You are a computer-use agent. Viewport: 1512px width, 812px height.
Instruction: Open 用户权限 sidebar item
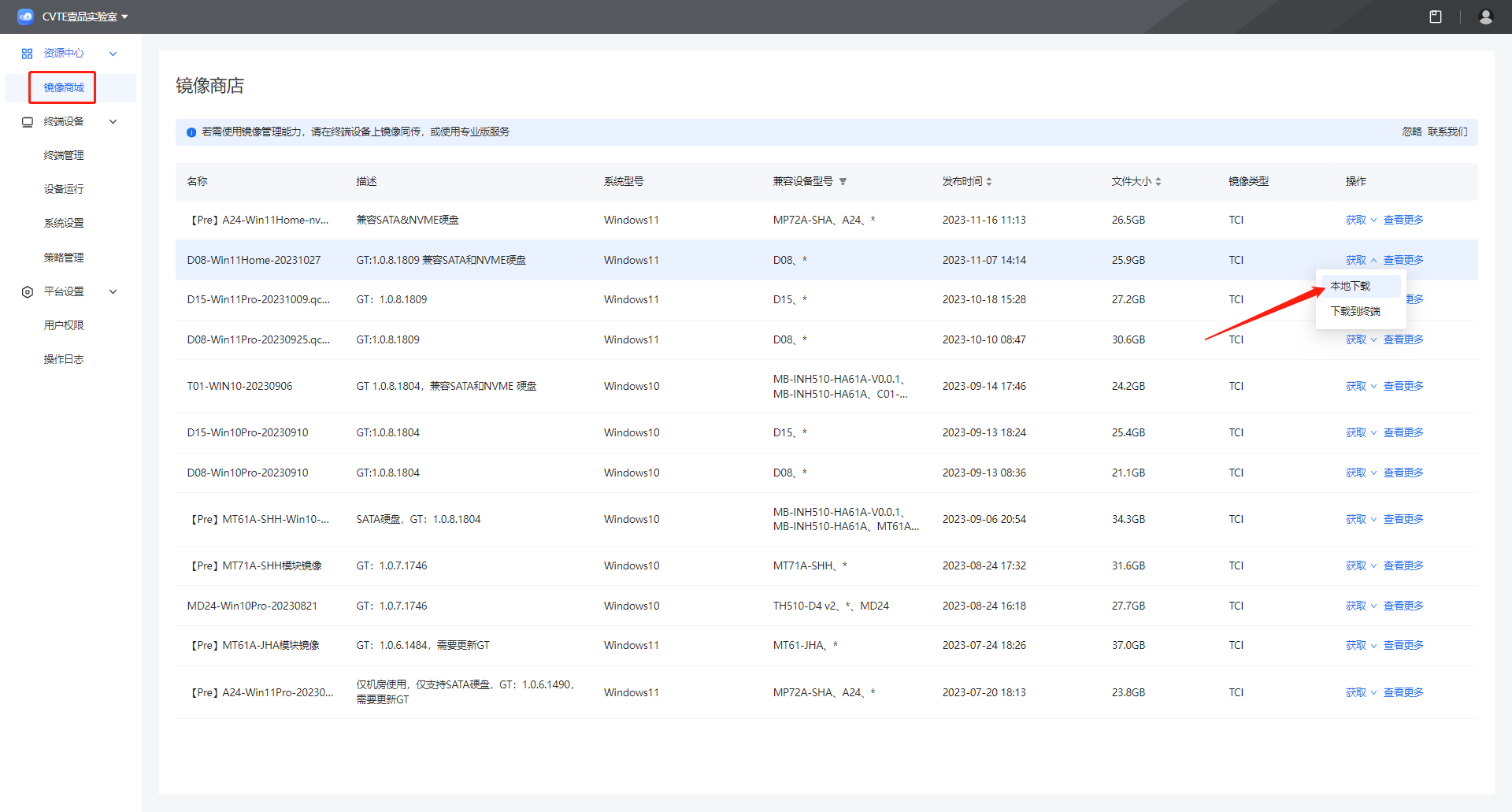click(64, 325)
